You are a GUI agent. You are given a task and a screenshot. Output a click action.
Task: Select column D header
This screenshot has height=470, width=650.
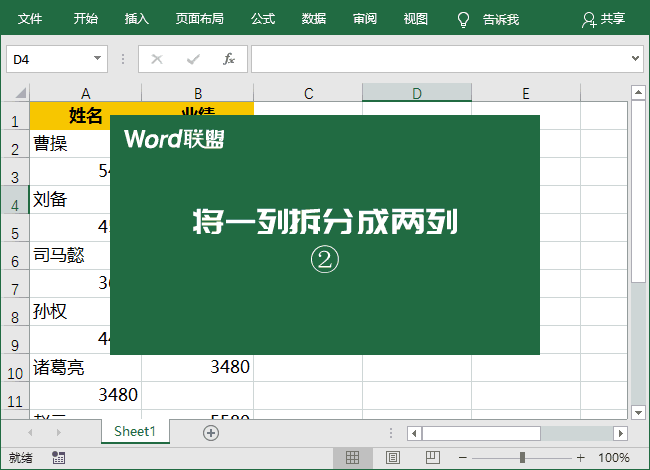click(x=417, y=93)
